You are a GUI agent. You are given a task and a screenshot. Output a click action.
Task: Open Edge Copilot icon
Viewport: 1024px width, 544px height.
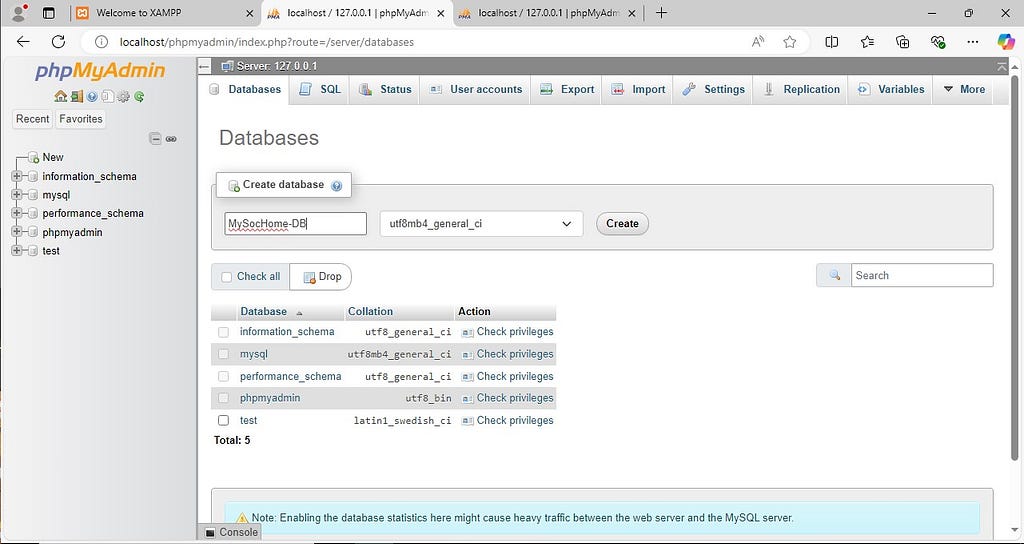(x=1006, y=42)
